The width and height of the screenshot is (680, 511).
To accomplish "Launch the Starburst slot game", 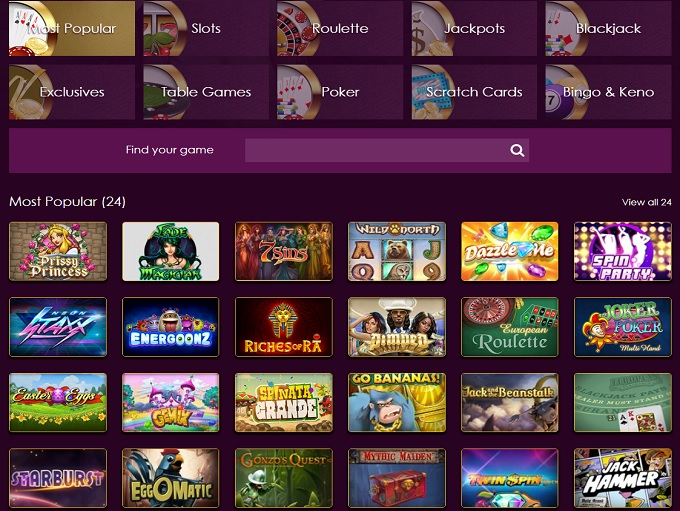I will point(57,478).
